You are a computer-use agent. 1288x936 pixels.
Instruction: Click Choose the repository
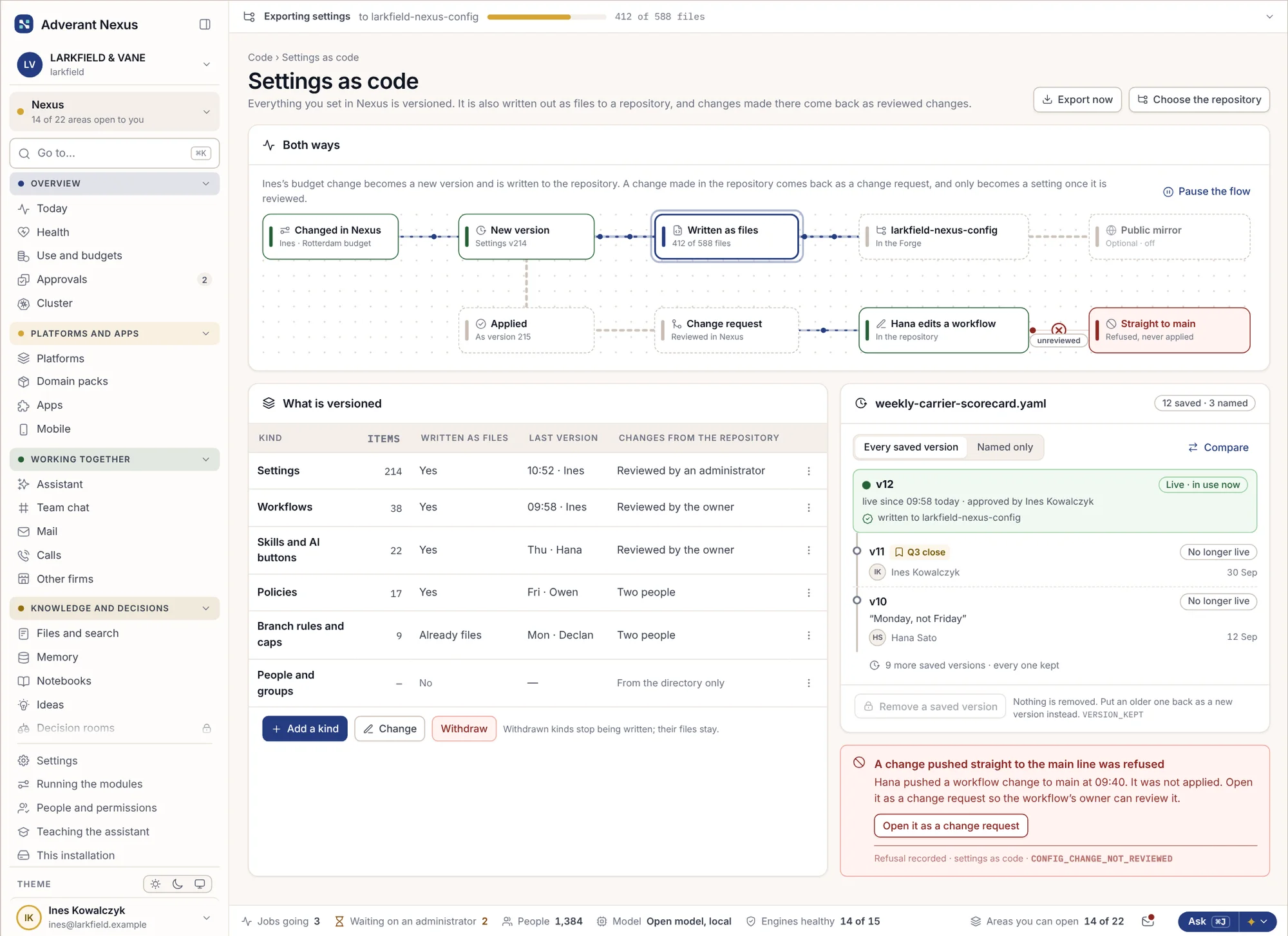[x=1199, y=100]
